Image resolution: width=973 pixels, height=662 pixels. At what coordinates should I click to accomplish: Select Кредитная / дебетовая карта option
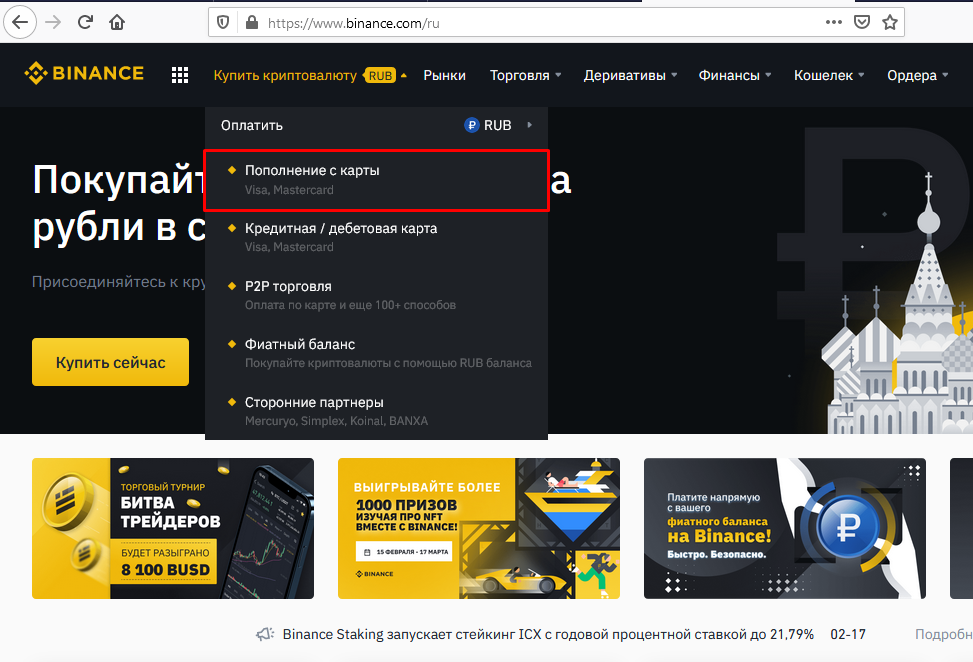click(x=376, y=237)
